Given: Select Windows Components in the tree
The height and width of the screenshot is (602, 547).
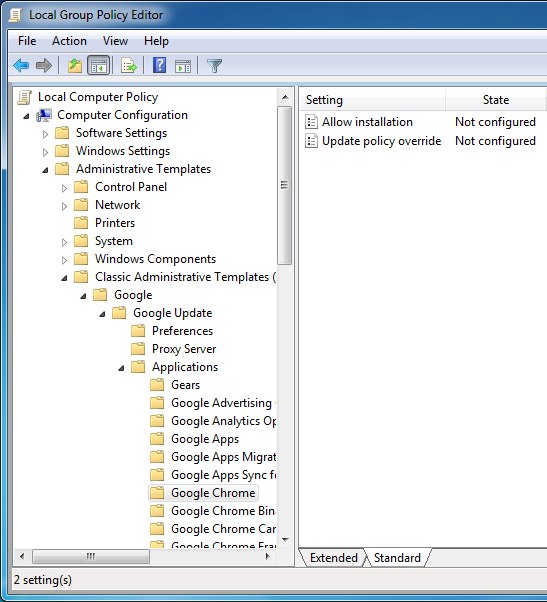Looking at the screenshot, I should coord(155,259).
